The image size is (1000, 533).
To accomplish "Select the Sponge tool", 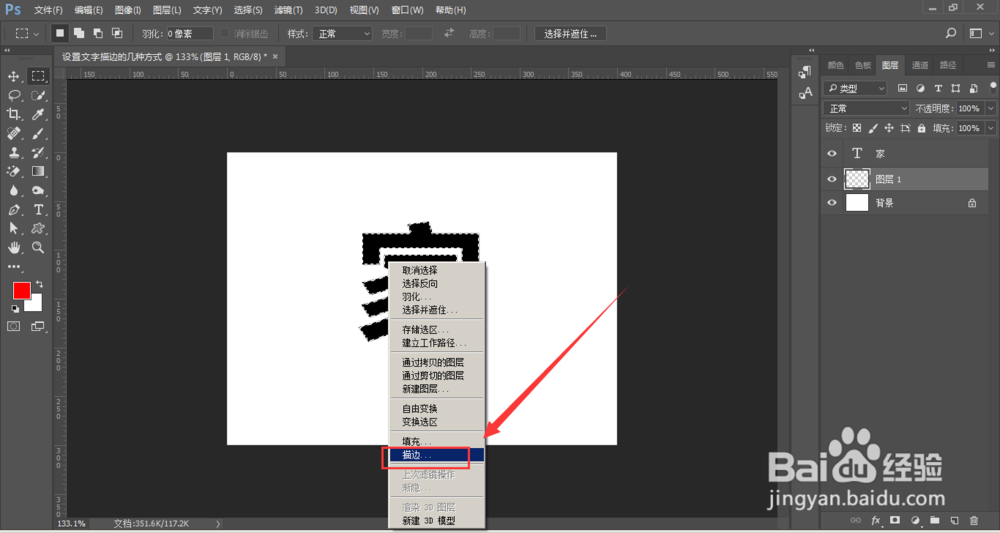I will click(38, 190).
